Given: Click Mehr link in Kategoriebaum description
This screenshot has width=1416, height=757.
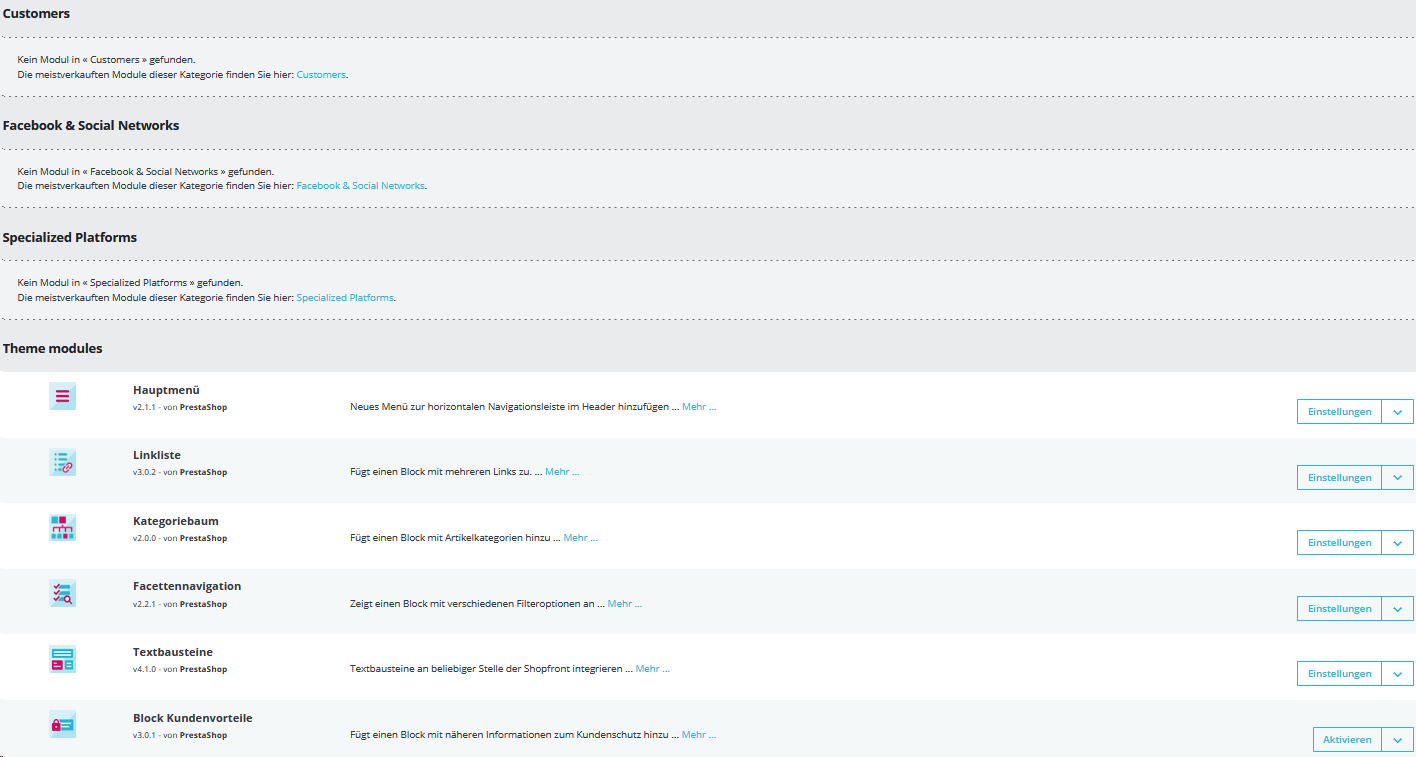Looking at the screenshot, I should pos(581,538).
